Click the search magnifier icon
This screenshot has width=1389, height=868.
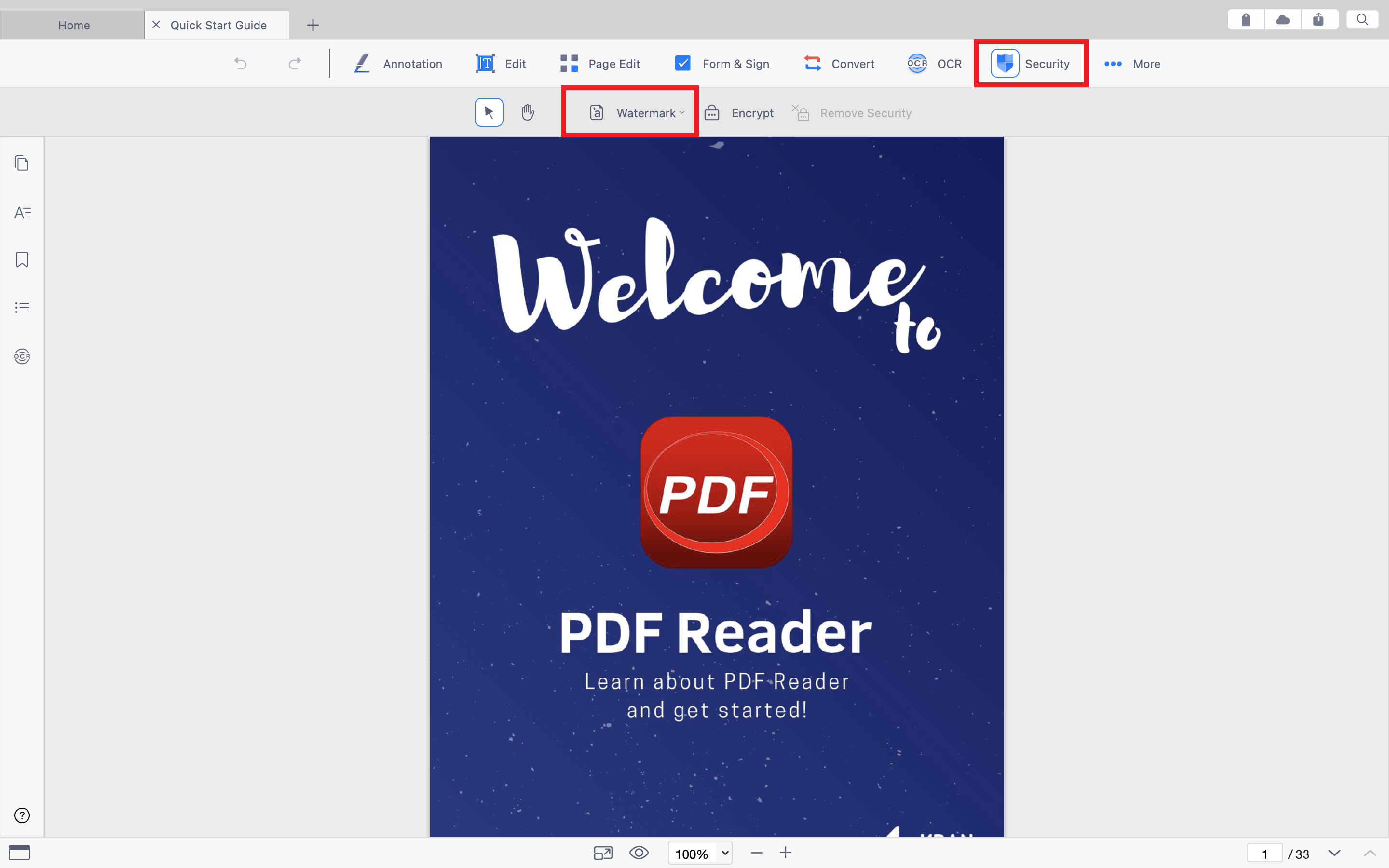coord(1362,19)
